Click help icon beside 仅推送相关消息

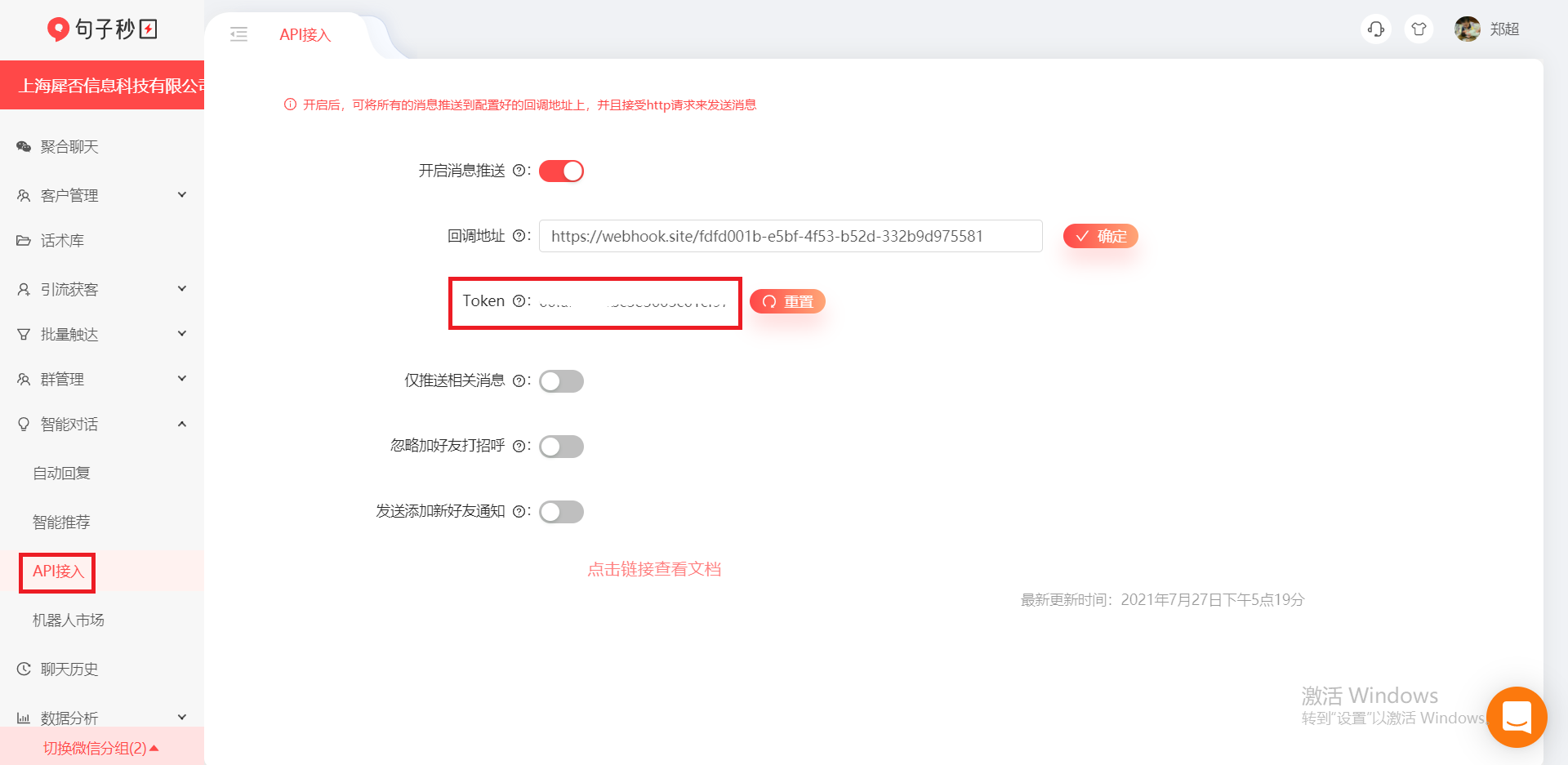(x=519, y=380)
